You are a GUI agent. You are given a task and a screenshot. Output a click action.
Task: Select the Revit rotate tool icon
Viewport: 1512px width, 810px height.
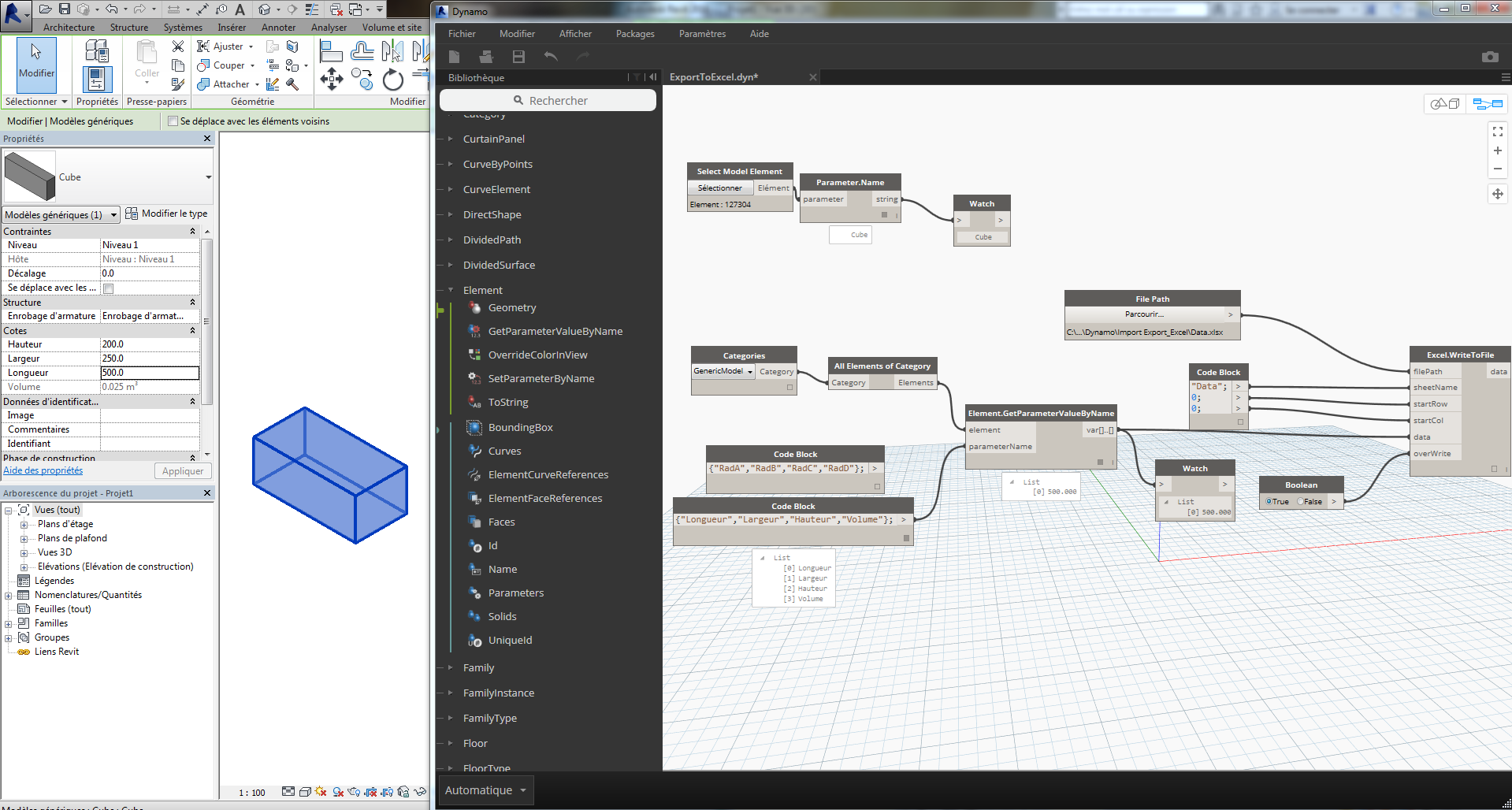(392, 80)
